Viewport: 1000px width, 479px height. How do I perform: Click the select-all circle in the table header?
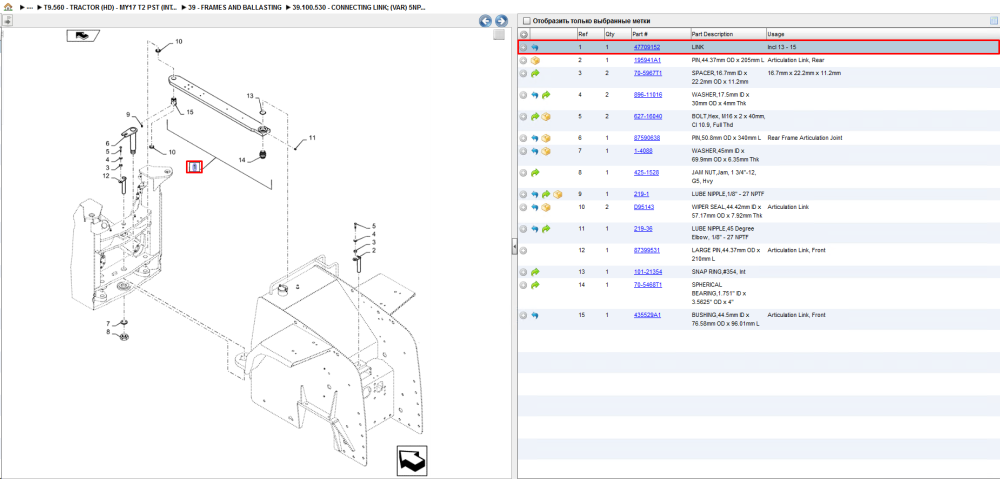point(524,34)
